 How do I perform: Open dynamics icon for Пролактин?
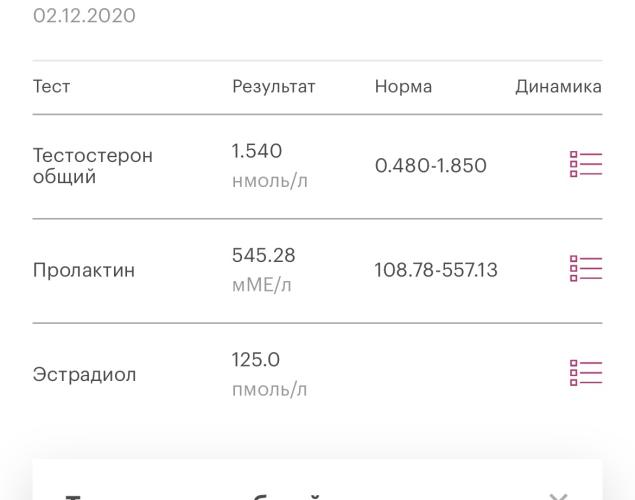coord(586,268)
